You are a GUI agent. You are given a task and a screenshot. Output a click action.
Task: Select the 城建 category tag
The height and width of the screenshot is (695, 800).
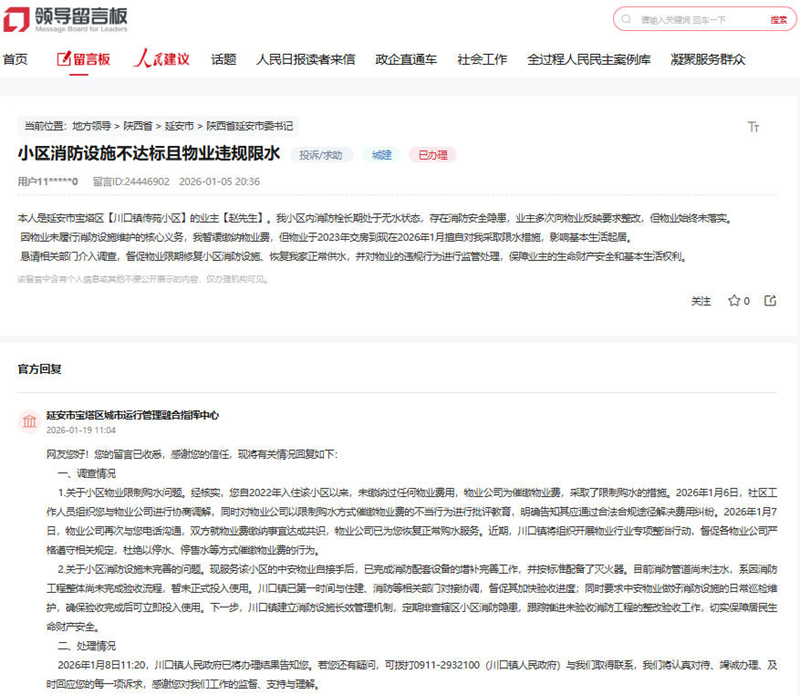click(380, 155)
